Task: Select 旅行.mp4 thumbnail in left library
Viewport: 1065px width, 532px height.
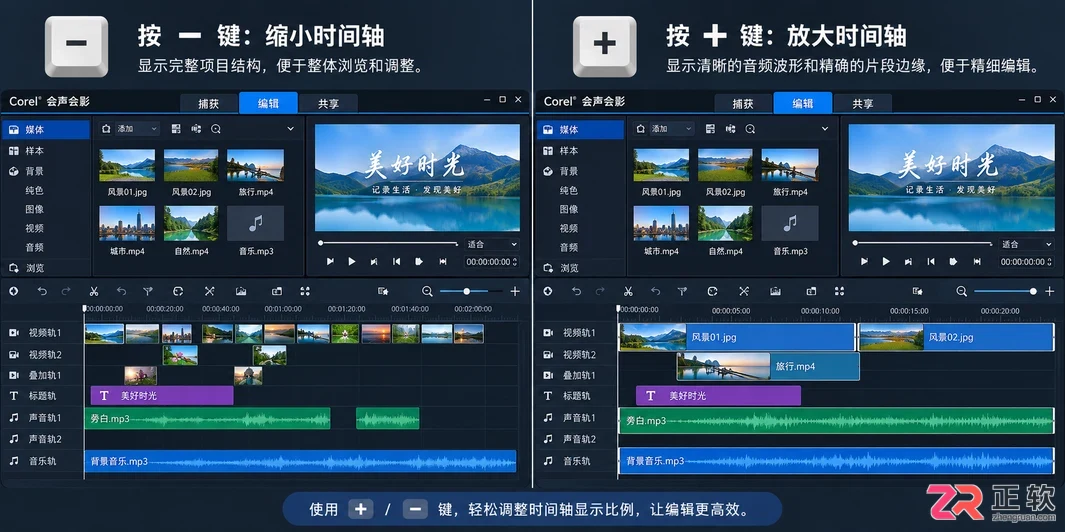Action: point(255,165)
